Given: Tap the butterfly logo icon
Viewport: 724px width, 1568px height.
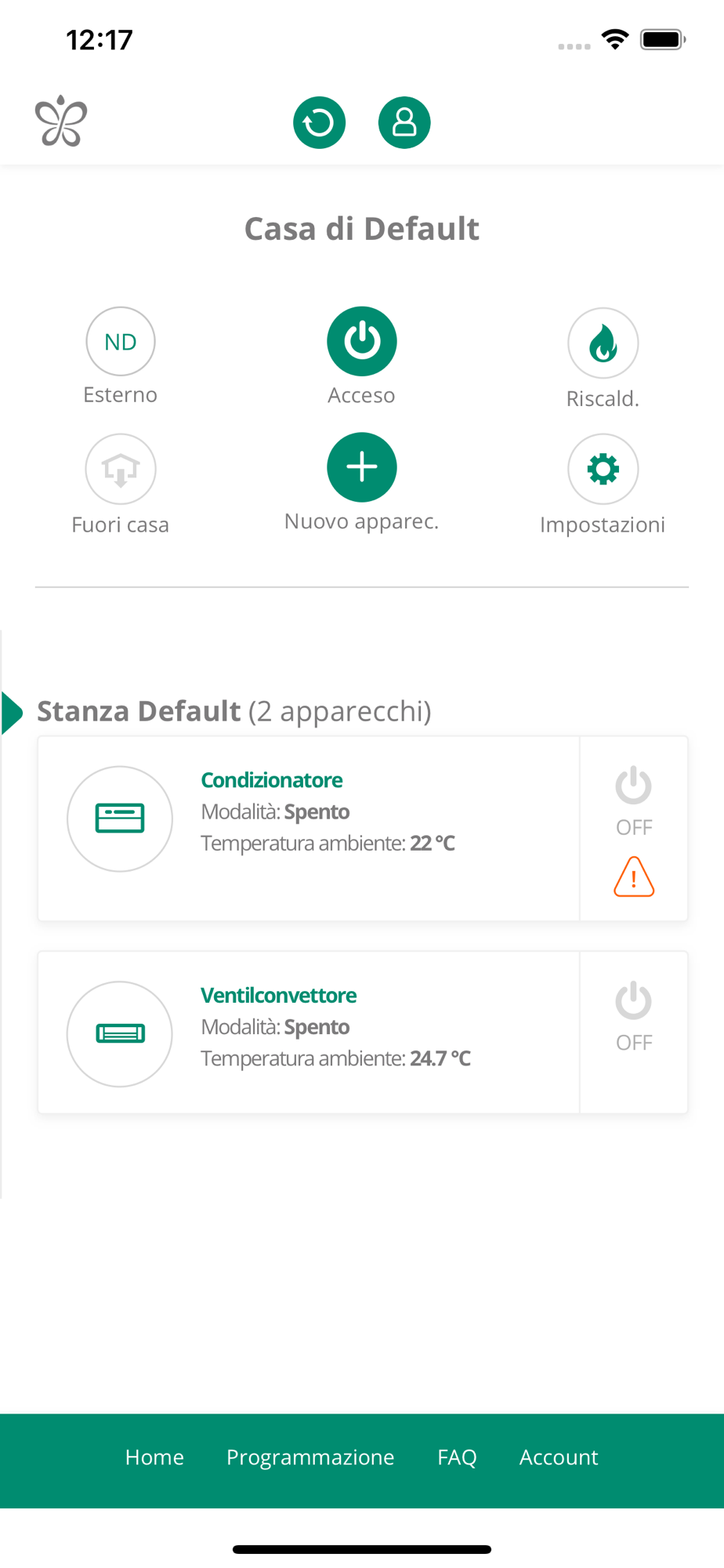Looking at the screenshot, I should pos(61,122).
